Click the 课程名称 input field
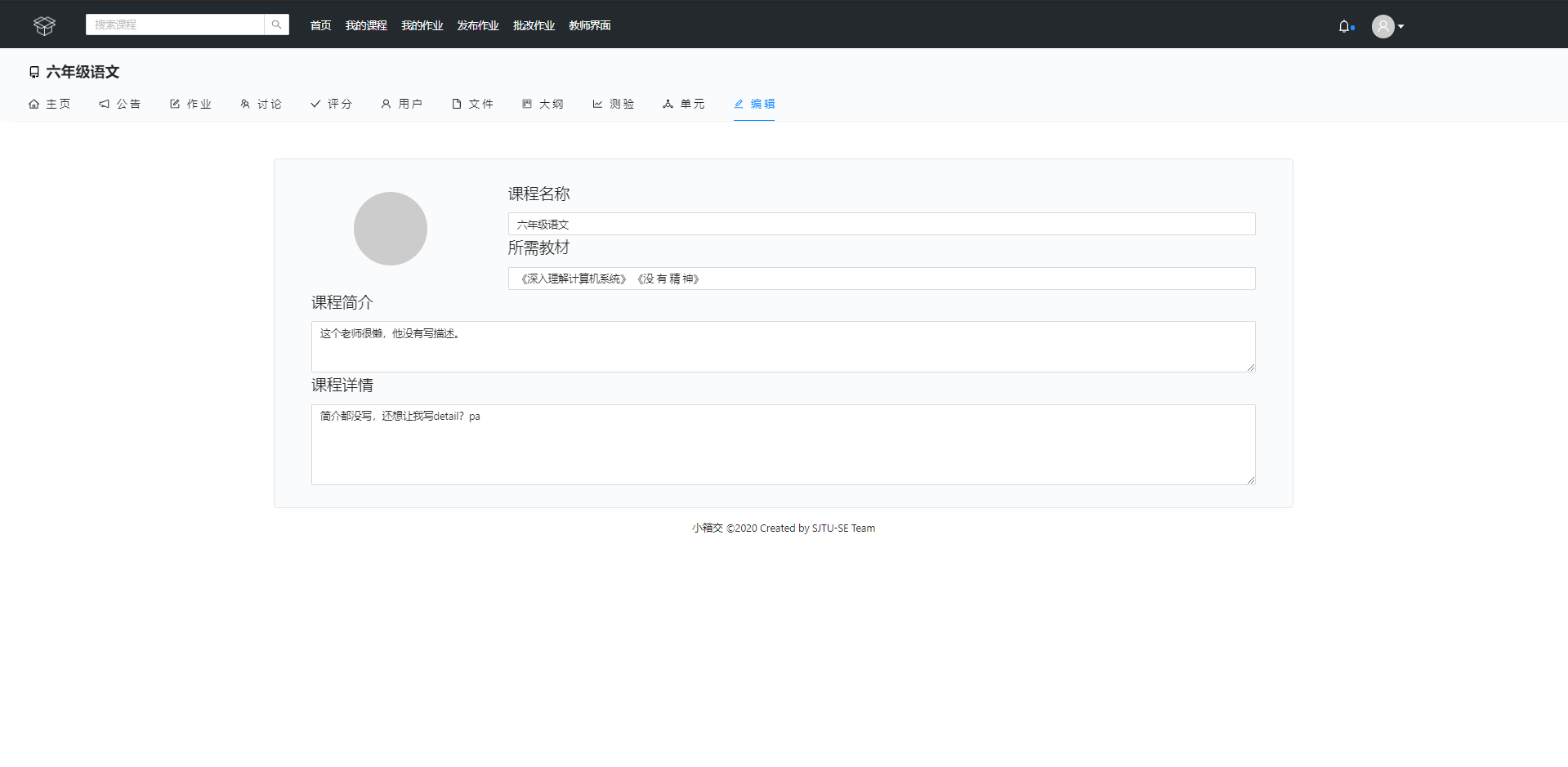This screenshot has height=767, width=1568. pyautogui.click(x=882, y=224)
